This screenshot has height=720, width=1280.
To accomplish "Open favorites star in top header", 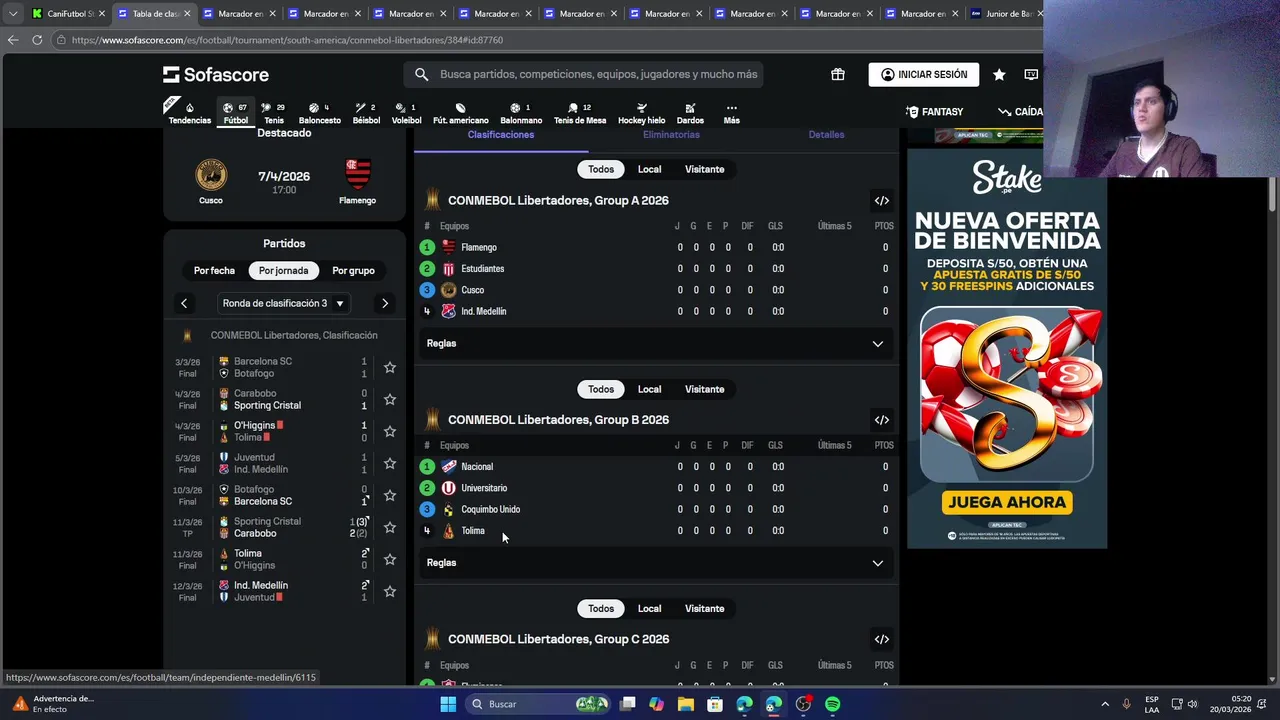I will tap(999, 74).
